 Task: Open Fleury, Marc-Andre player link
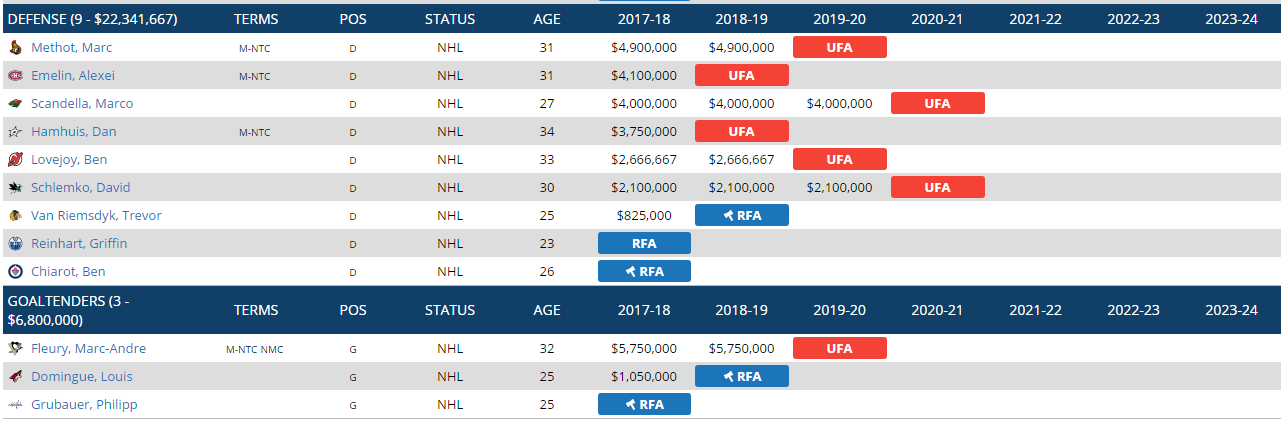click(x=88, y=349)
